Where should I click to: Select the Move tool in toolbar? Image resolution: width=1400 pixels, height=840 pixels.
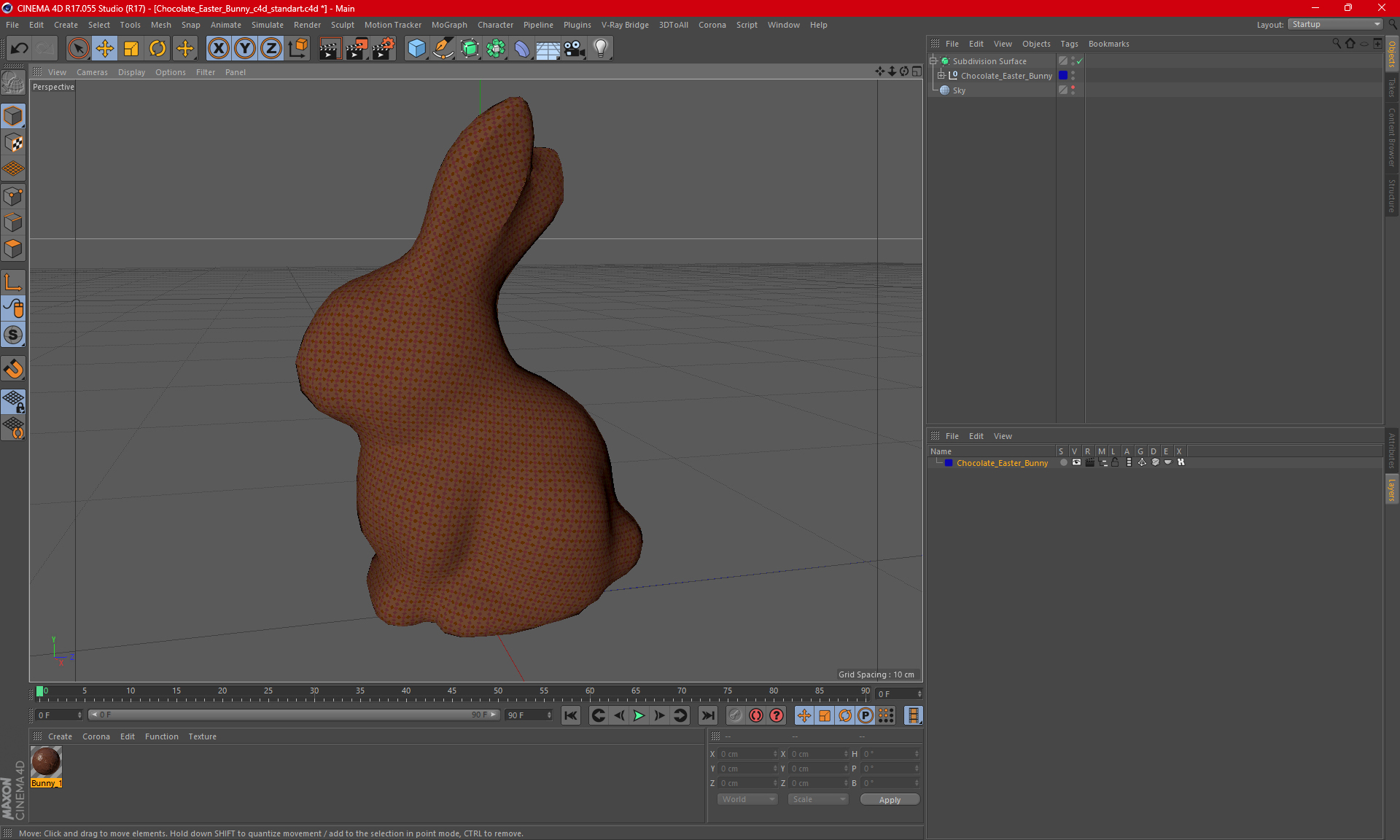[x=105, y=49]
